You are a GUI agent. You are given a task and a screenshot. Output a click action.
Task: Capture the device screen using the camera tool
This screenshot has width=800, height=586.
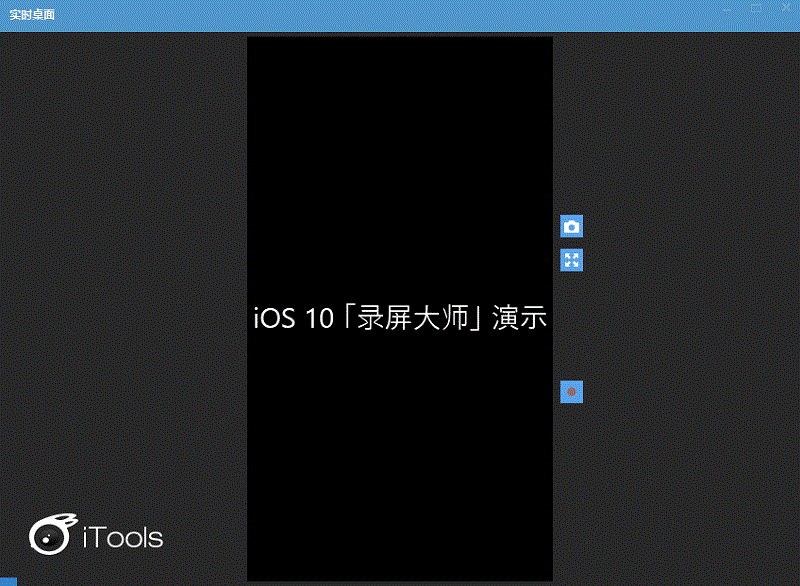pos(570,227)
